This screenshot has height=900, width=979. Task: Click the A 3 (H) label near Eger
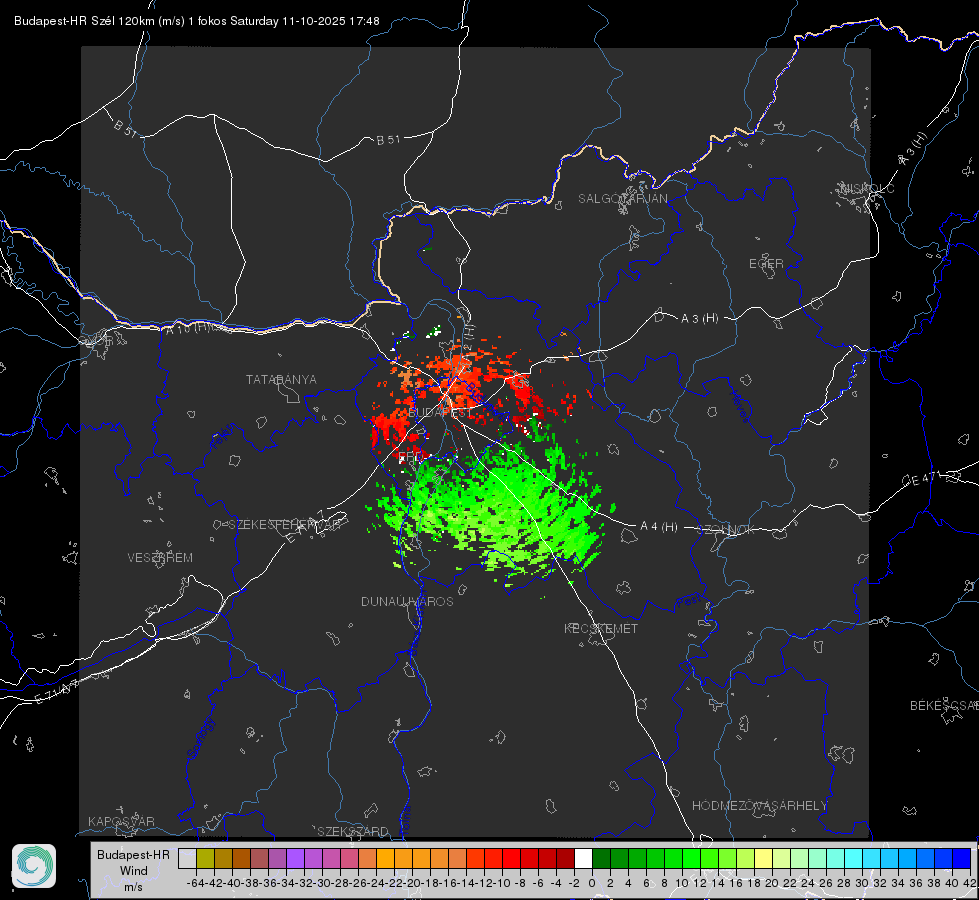pos(699,318)
